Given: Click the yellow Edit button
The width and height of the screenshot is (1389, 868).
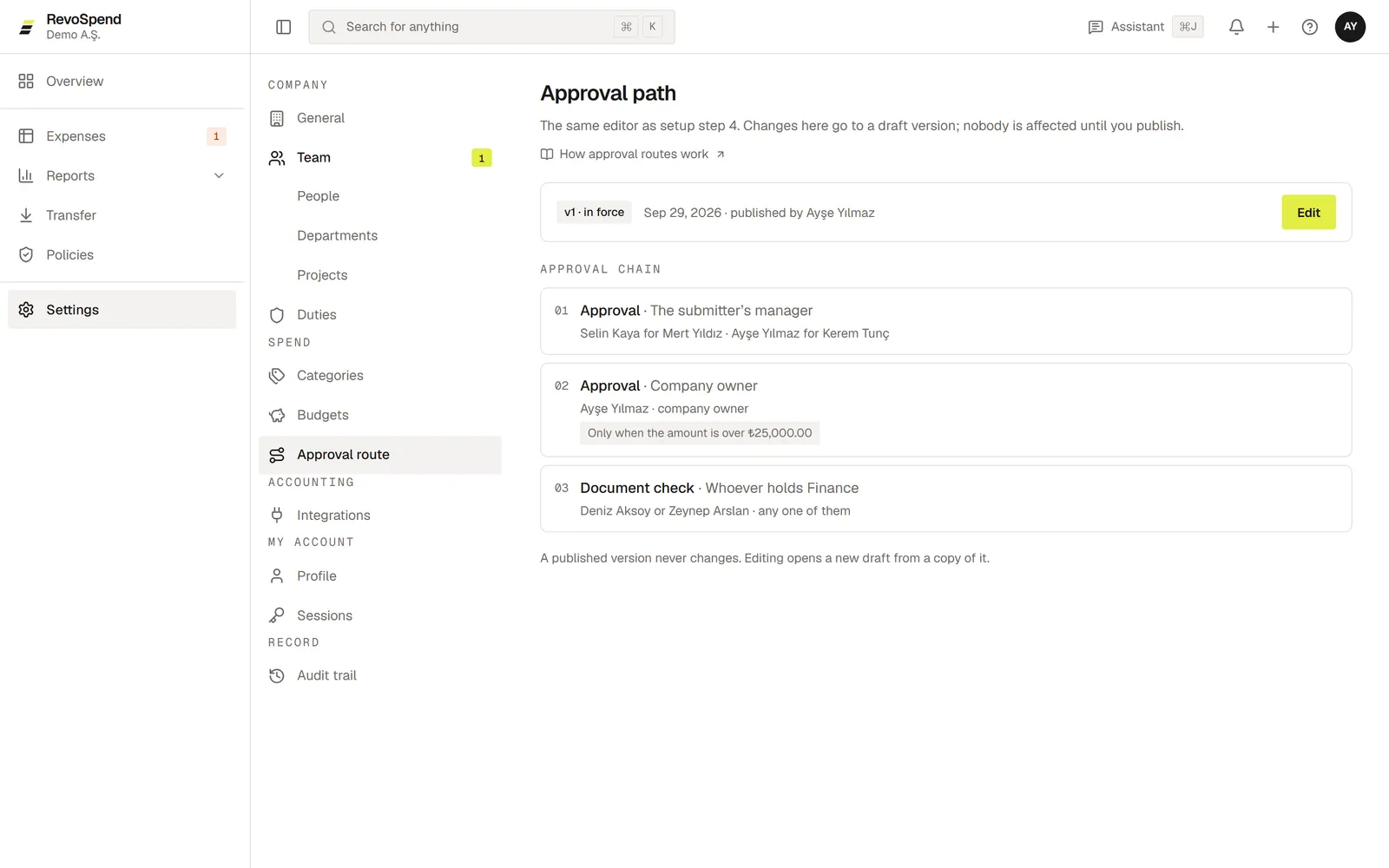Looking at the screenshot, I should click(x=1308, y=213).
